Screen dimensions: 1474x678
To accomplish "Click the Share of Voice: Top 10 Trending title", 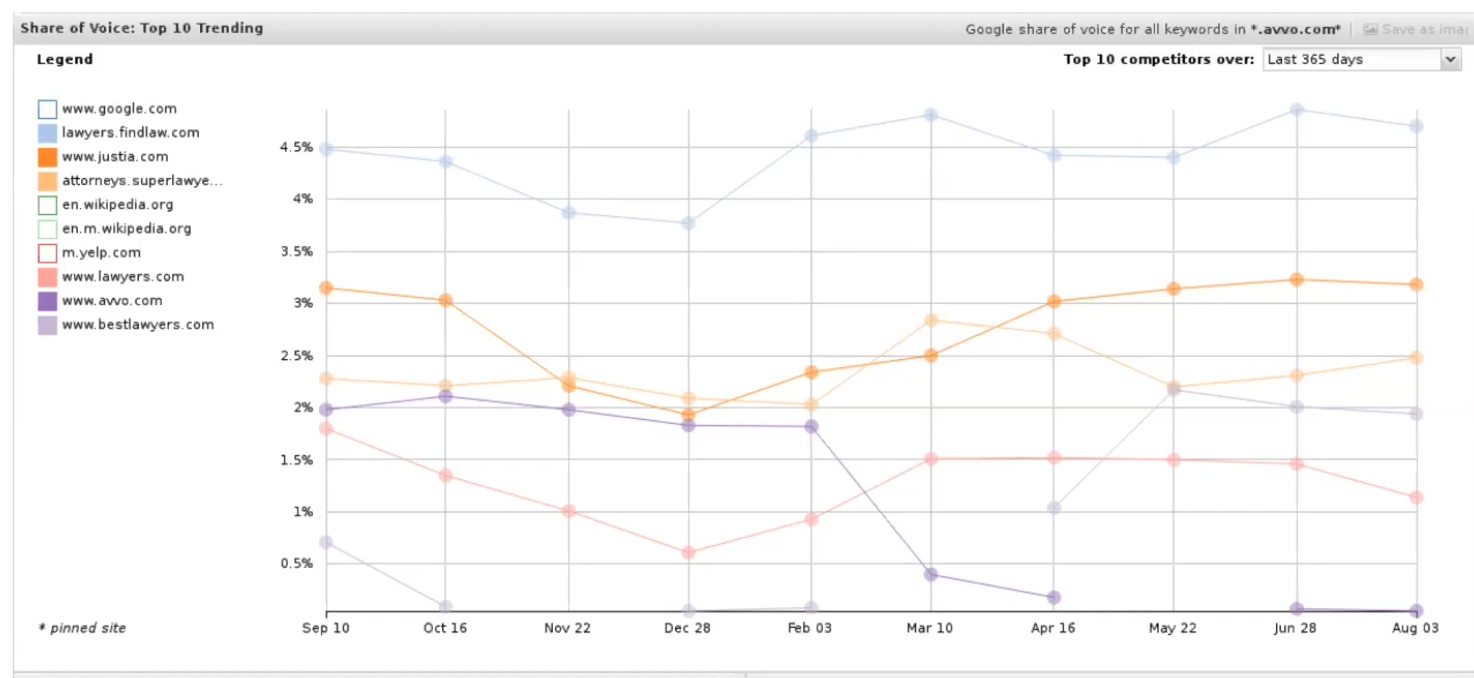I will click(142, 28).
